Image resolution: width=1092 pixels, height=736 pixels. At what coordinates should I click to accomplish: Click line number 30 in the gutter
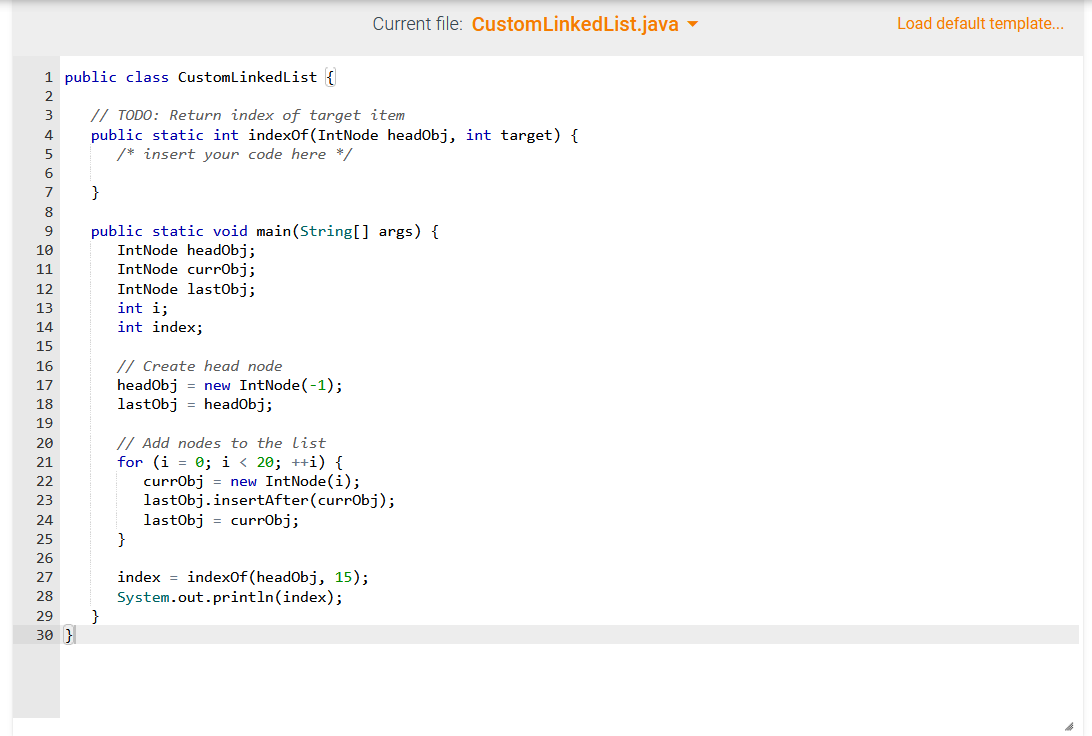click(44, 634)
